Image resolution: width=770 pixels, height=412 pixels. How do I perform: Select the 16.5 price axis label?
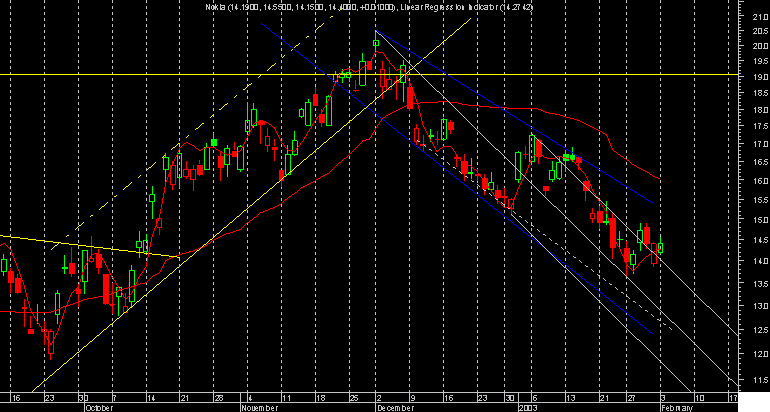click(760, 162)
